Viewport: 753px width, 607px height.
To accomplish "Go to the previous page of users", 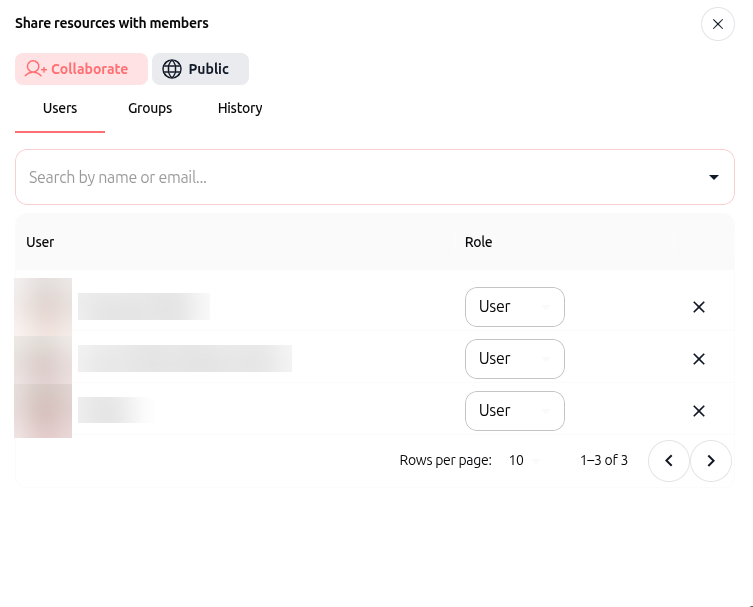I will pyautogui.click(x=668, y=461).
